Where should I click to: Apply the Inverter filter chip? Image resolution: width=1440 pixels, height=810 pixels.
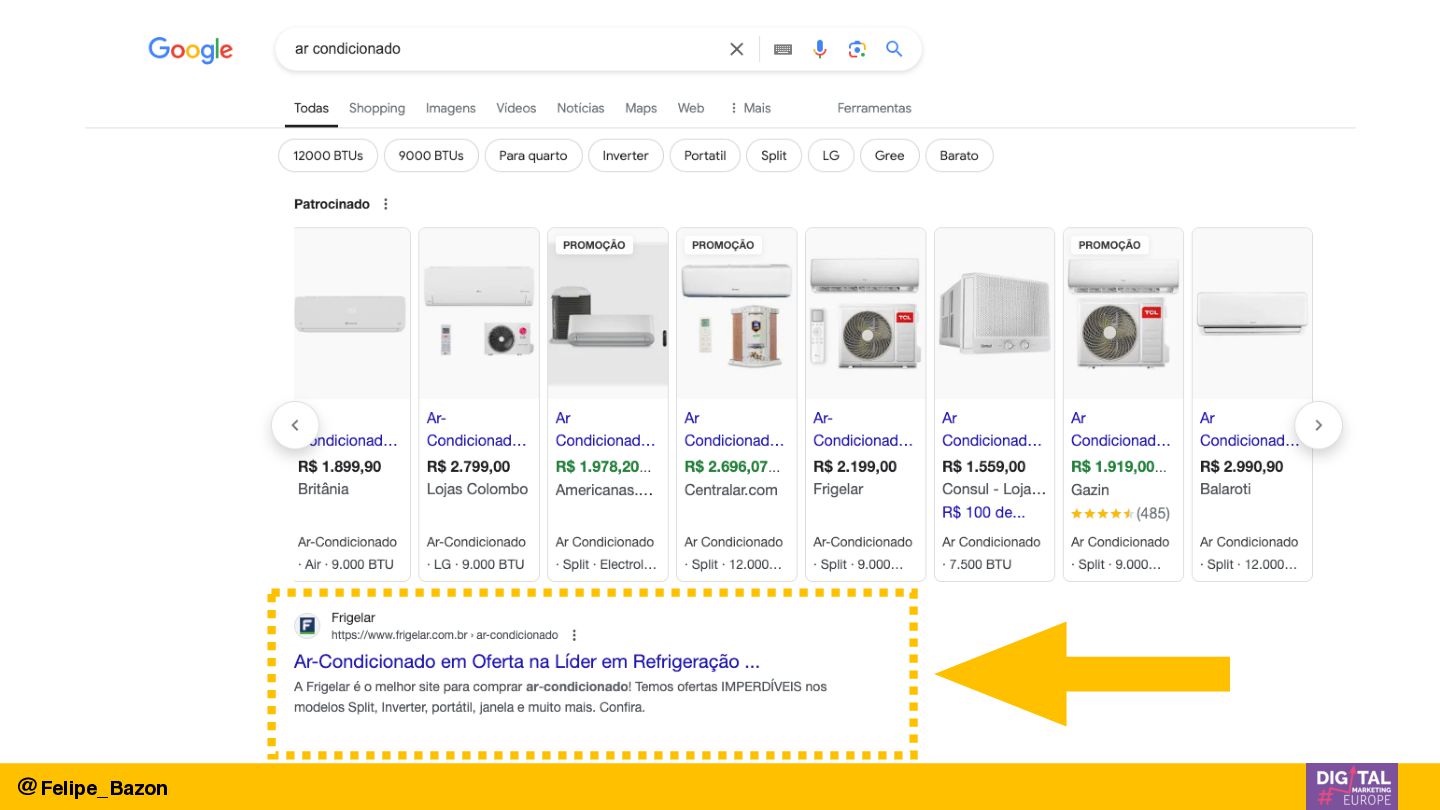pos(625,156)
